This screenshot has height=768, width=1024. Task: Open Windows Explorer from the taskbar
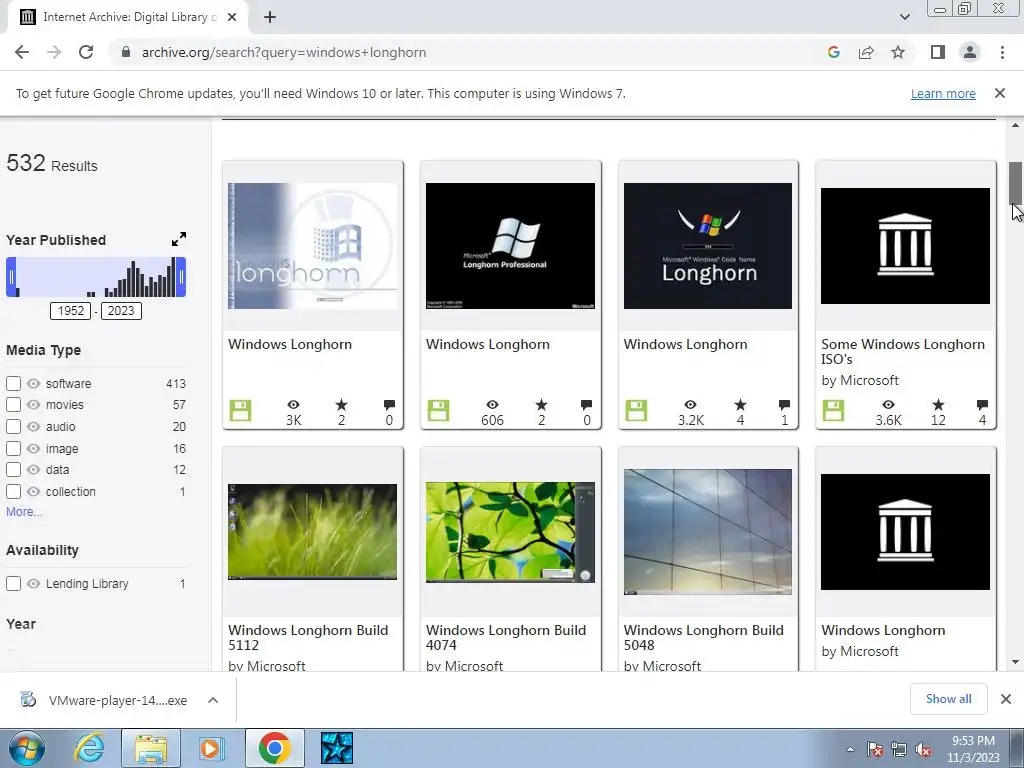[x=151, y=748]
